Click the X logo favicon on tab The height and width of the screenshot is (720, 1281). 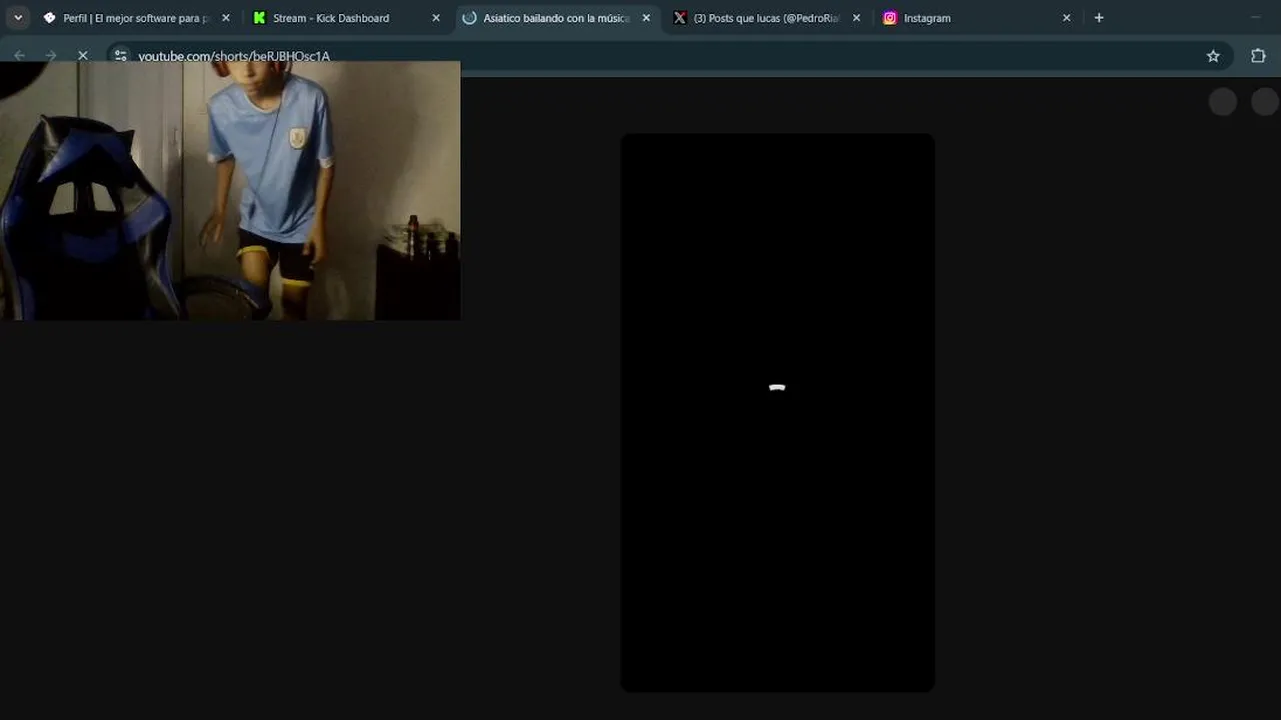(x=680, y=18)
